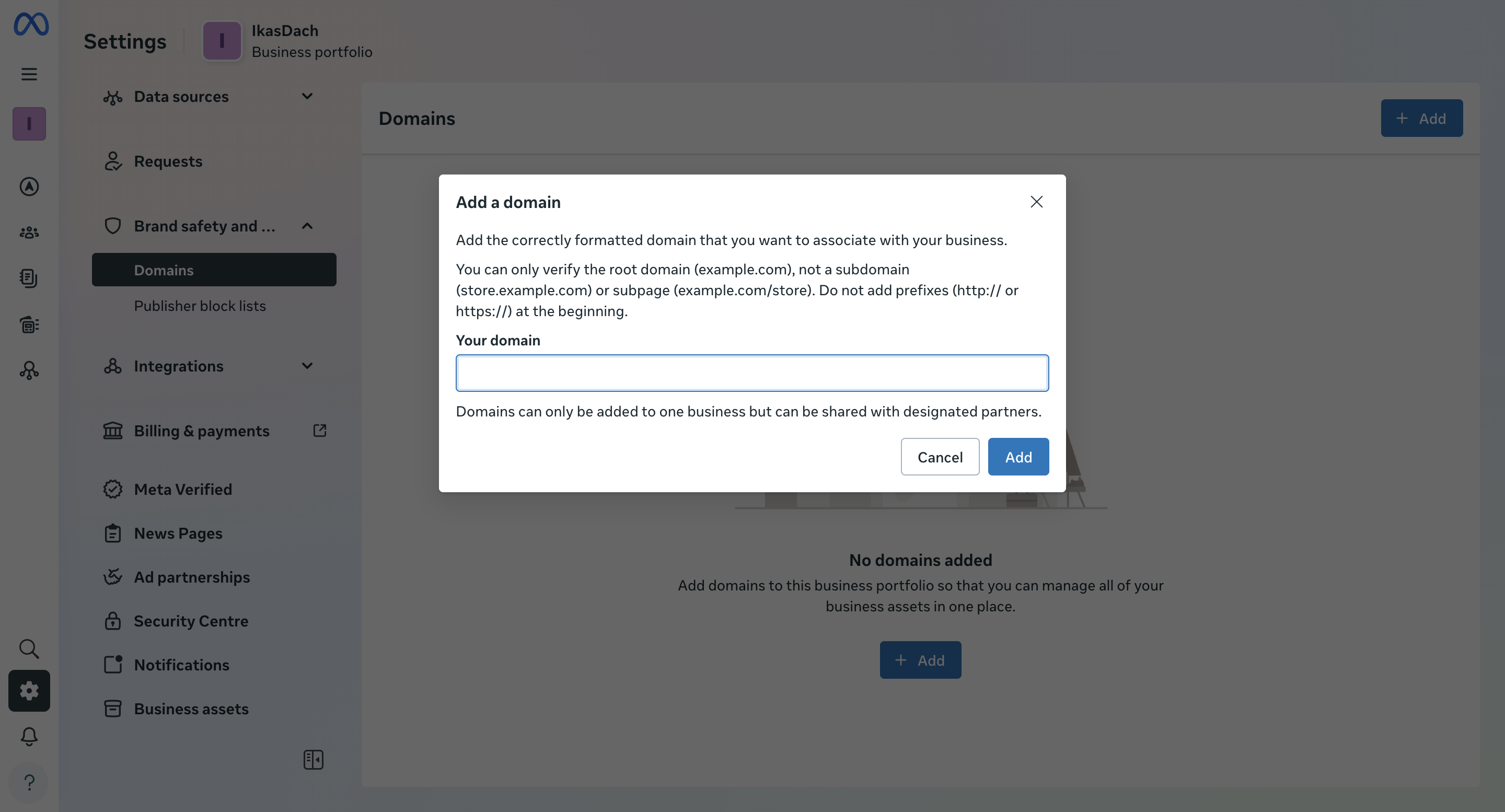This screenshot has width=1505, height=812.
Task: Click the Brand safety shield icon
Action: click(113, 226)
